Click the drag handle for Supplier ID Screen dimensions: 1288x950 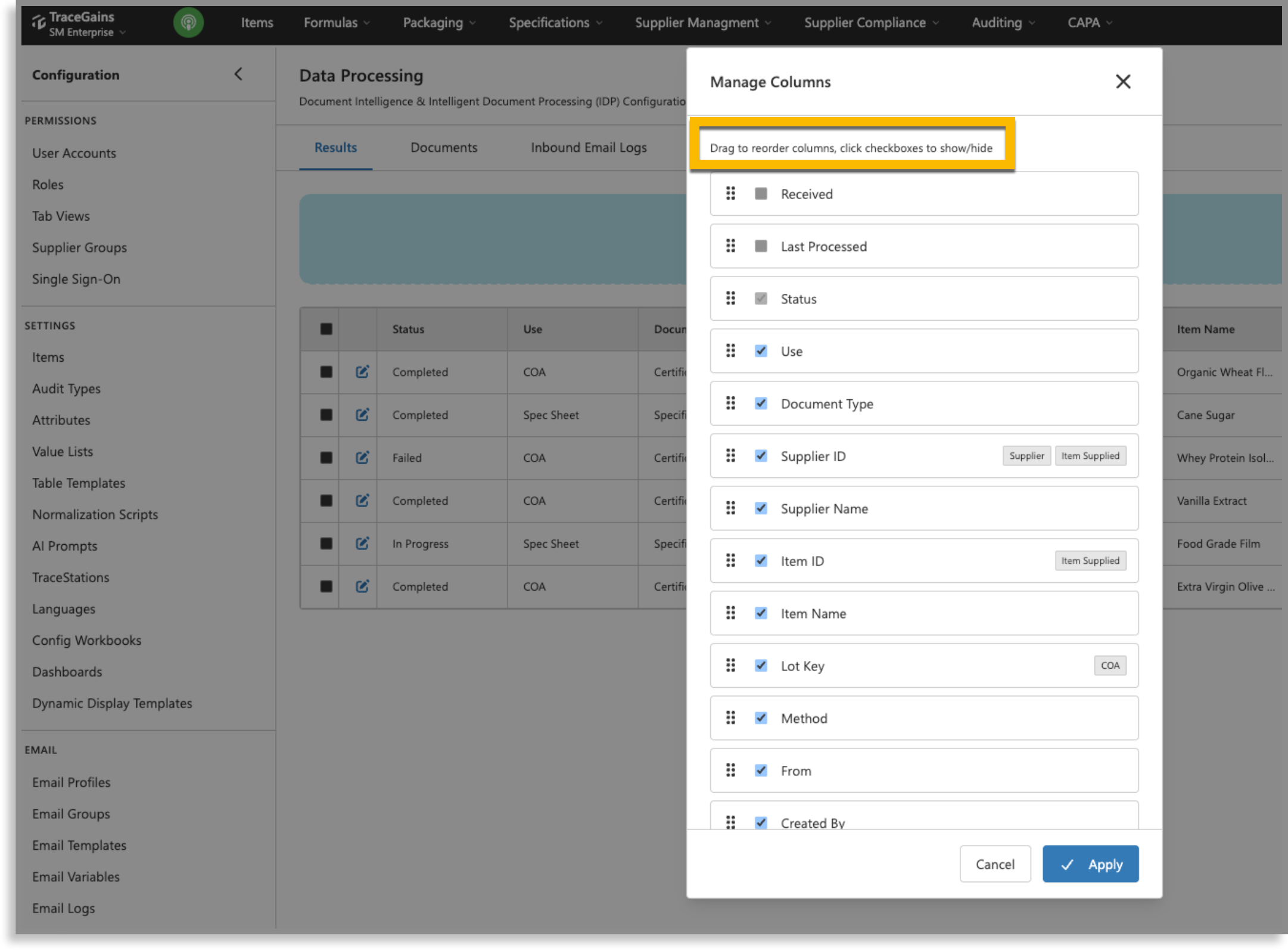click(x=730, y=456)
